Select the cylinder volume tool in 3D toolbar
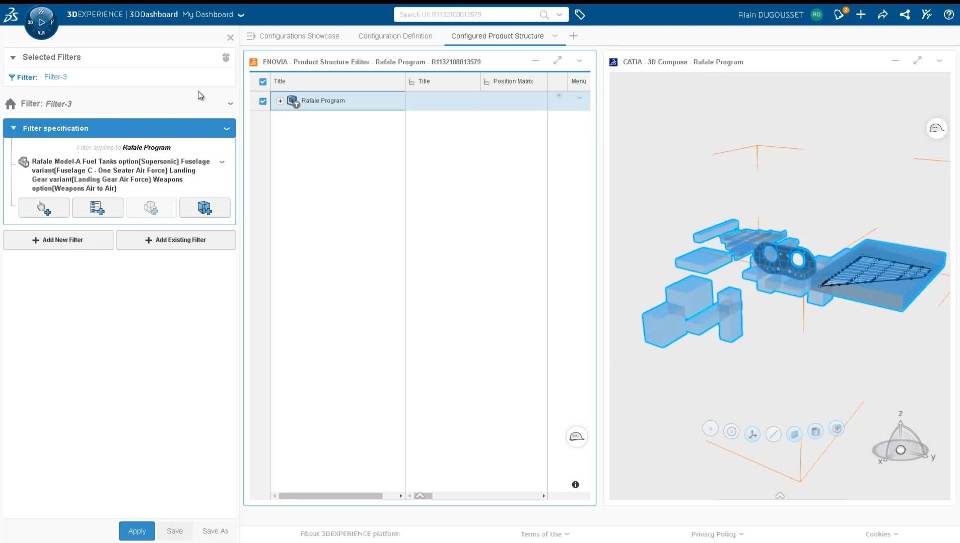Image resolution: width=960 pixels, height=543 pixels. click(x=816, y=431)
